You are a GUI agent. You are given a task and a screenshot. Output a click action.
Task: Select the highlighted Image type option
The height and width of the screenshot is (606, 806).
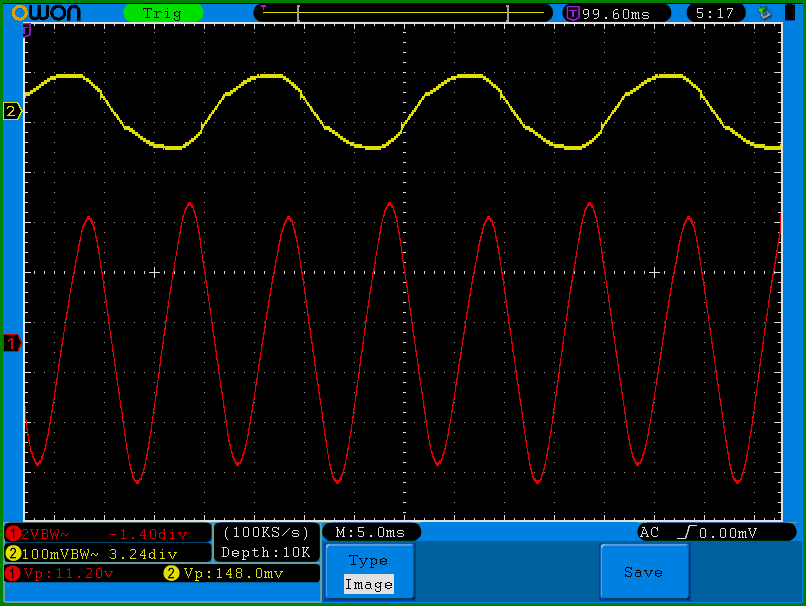pyautogui.click(x=369, y=584)
